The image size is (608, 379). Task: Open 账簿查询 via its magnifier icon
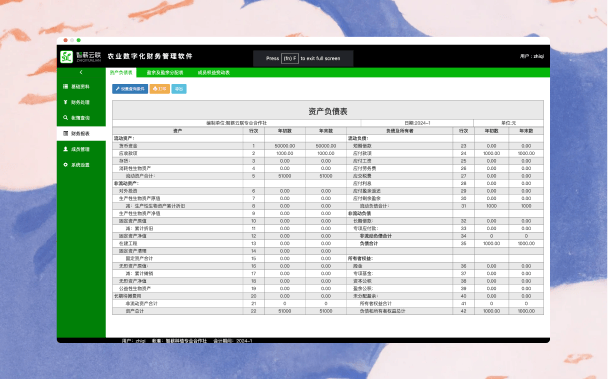point(66,118)
